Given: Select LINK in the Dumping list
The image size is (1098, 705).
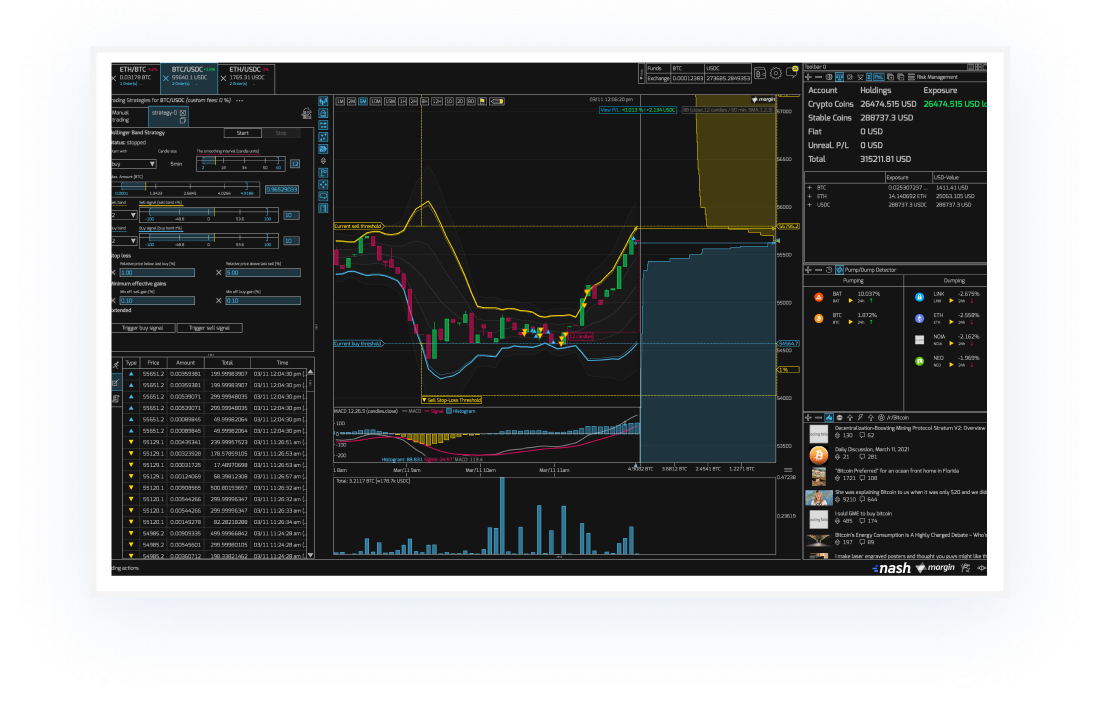Looking at the screenshot, I should point(949,298).
